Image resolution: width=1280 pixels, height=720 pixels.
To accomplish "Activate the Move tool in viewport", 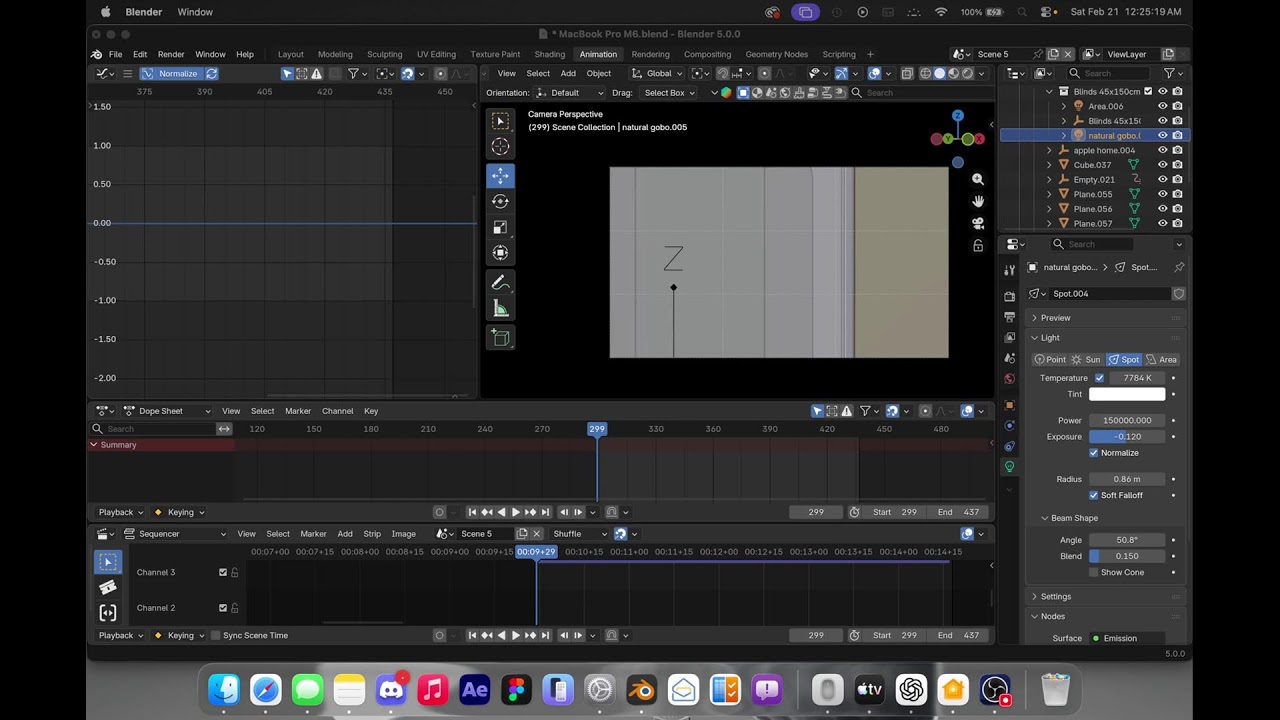I will tap(500, 175).
